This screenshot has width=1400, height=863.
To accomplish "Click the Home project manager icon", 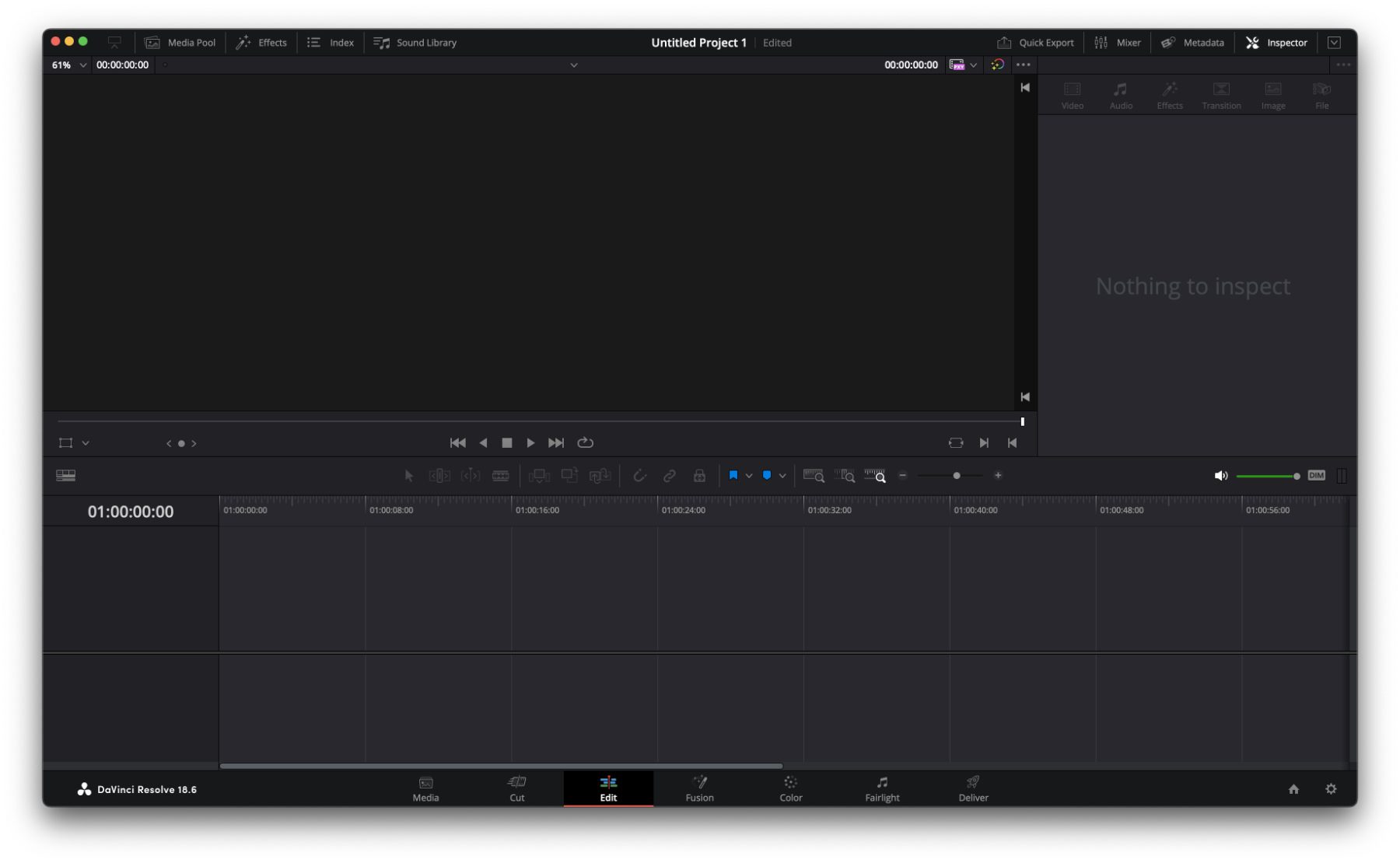I will (1293, 789).
